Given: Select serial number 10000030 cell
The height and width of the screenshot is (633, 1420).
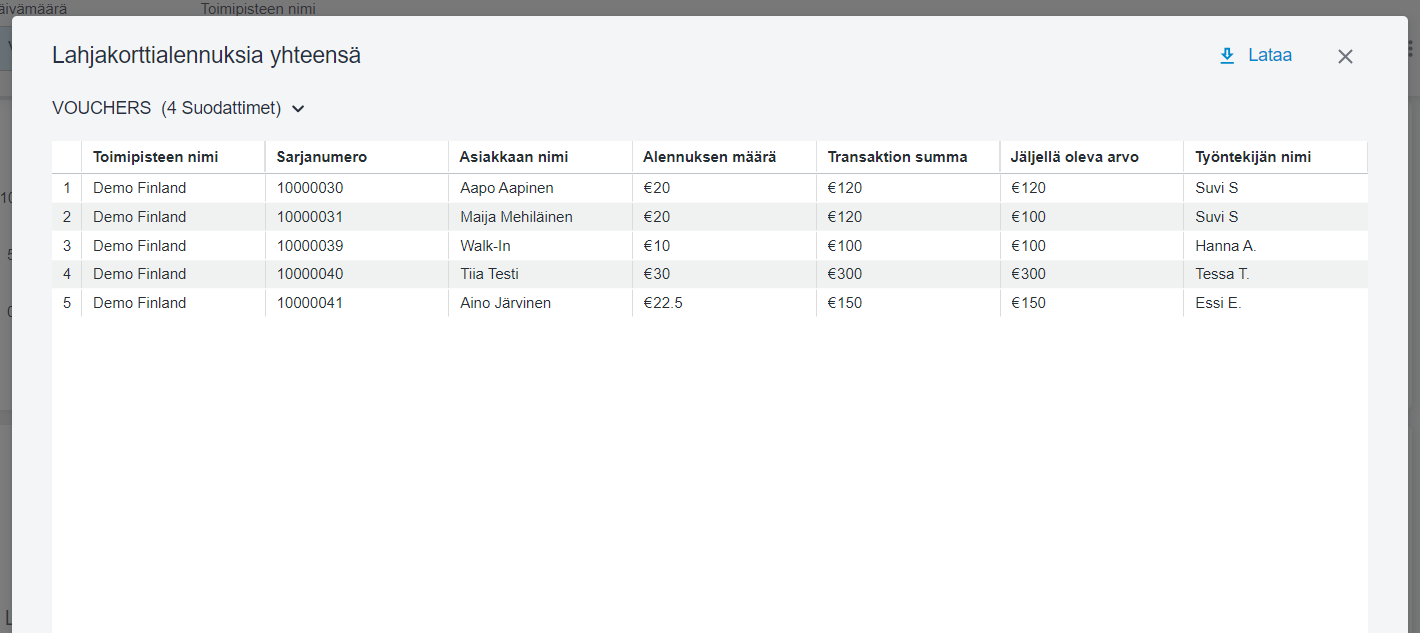Looking at the screenshot, I should point(310,188).
